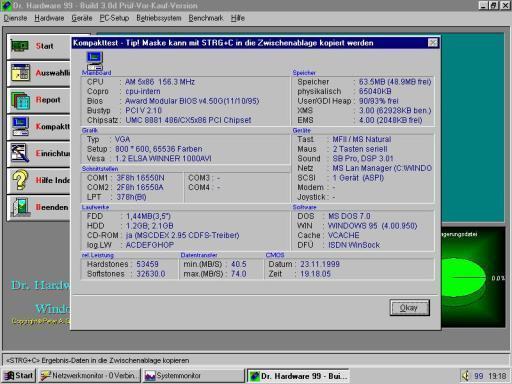The image size is (512, 384).
Task: Click COM1 value 3F8h 16550N
Action: click(x=140, y=178)
